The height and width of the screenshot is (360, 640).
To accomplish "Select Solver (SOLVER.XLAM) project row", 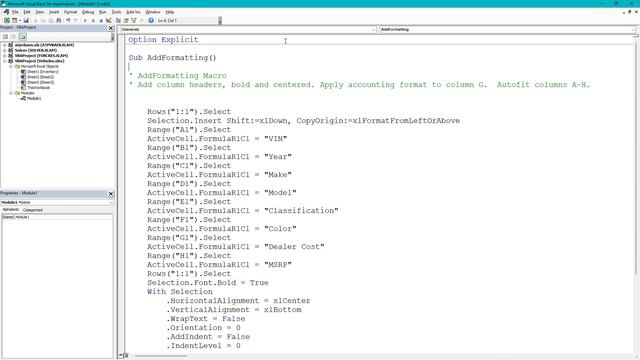I will [x=33, y=50].
